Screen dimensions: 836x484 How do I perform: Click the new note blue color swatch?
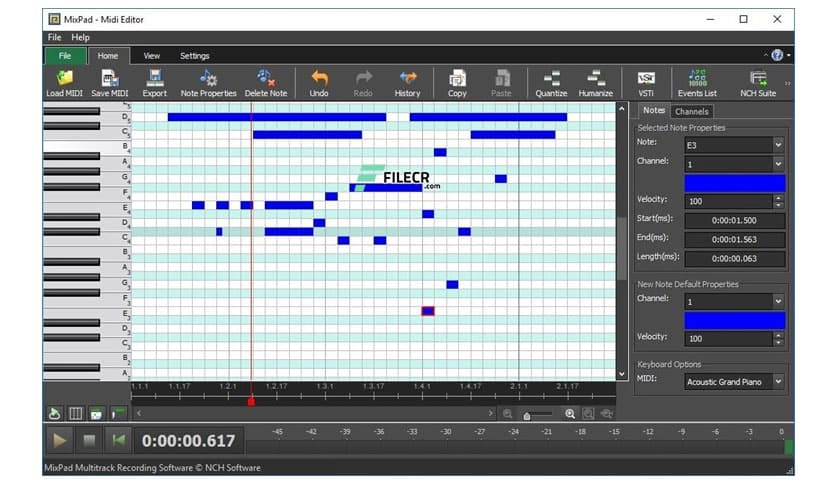click(735, 320)
